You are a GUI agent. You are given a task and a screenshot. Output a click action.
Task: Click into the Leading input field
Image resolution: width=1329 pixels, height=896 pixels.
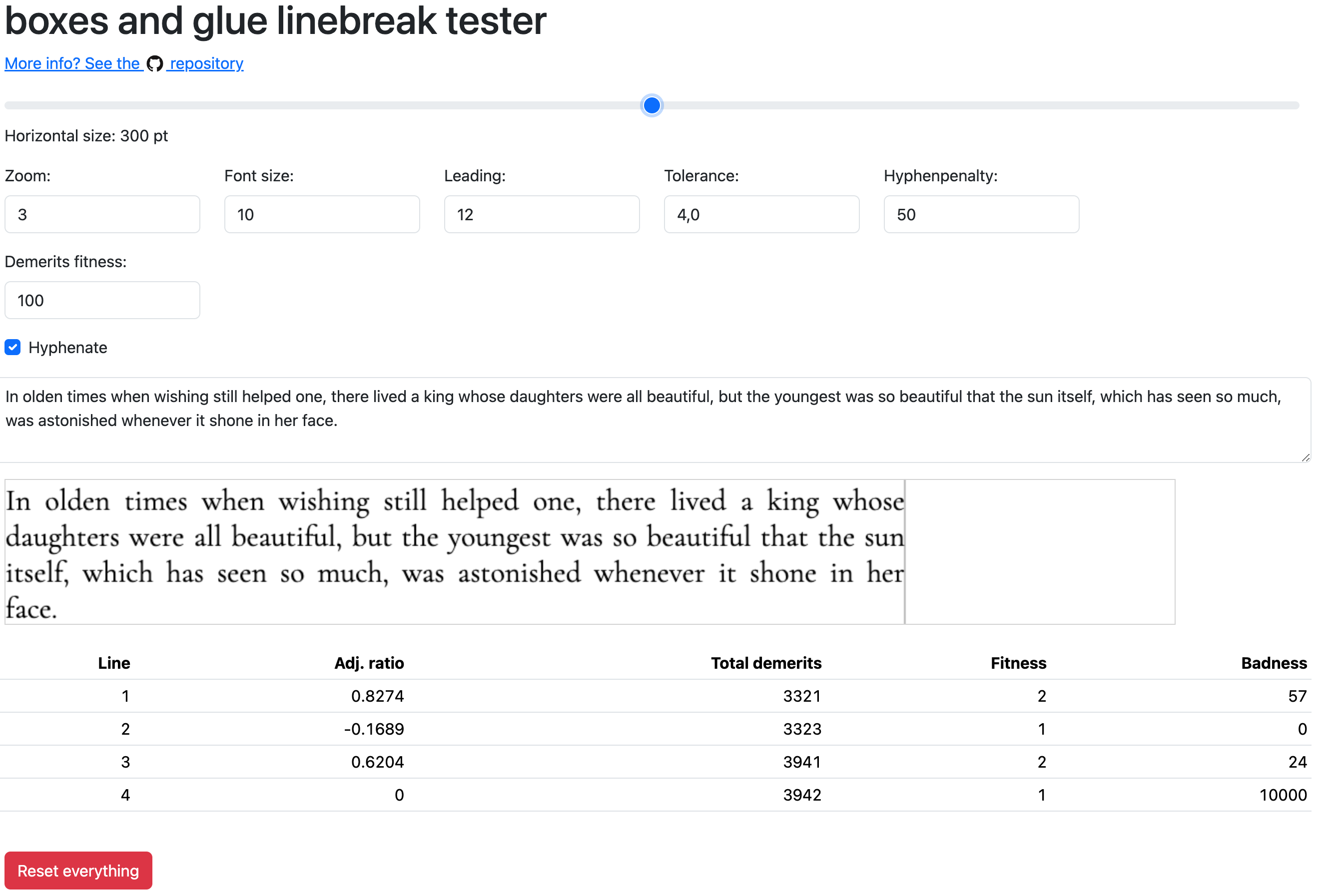pos(542,214)
